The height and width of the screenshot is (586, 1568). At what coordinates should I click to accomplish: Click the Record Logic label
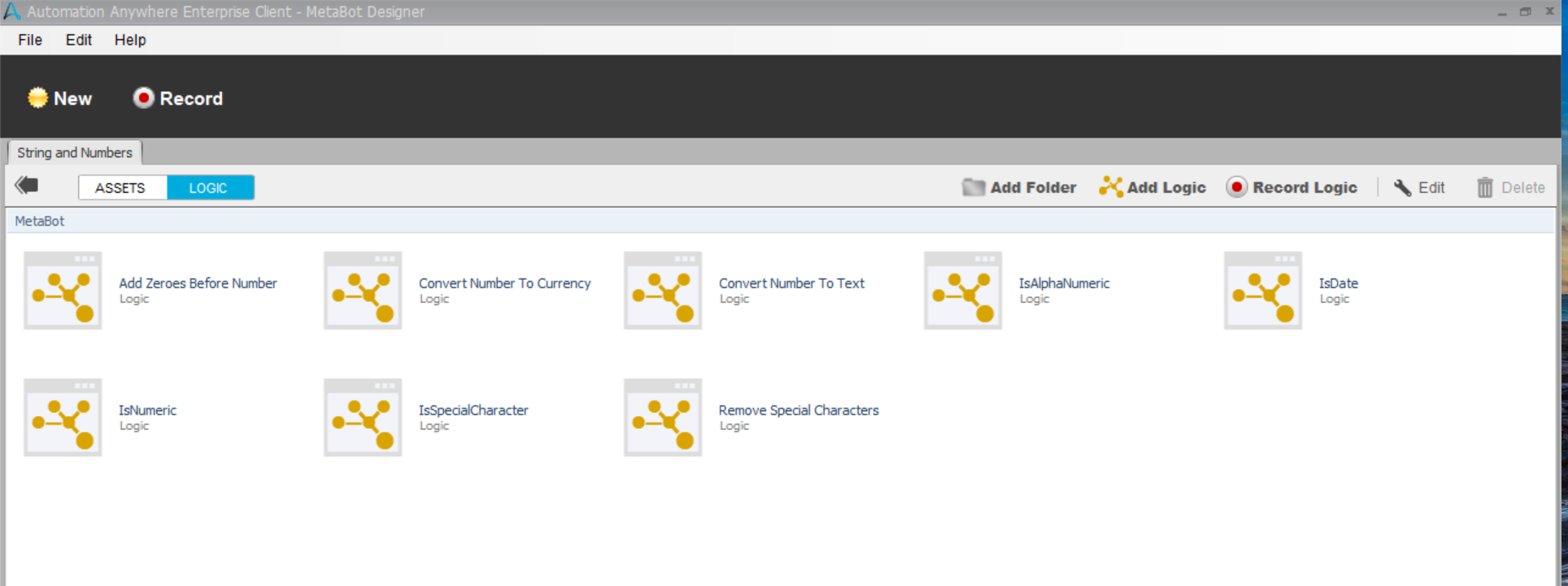point(1304,187)
